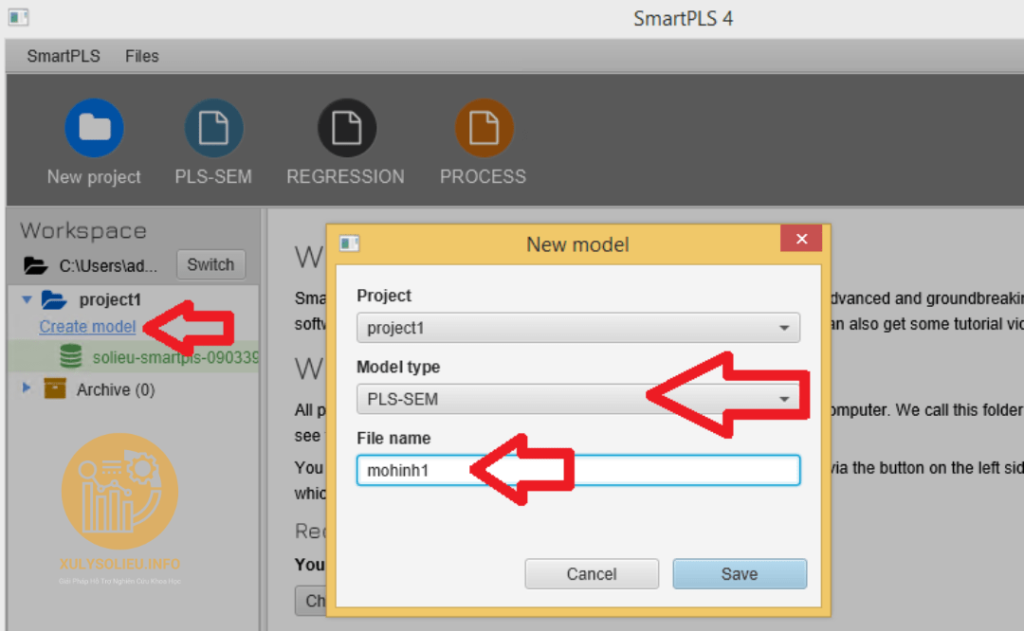1024x631 pixels.
Task: Click the SmartPLS app icon in title bar
Action: 18,17
